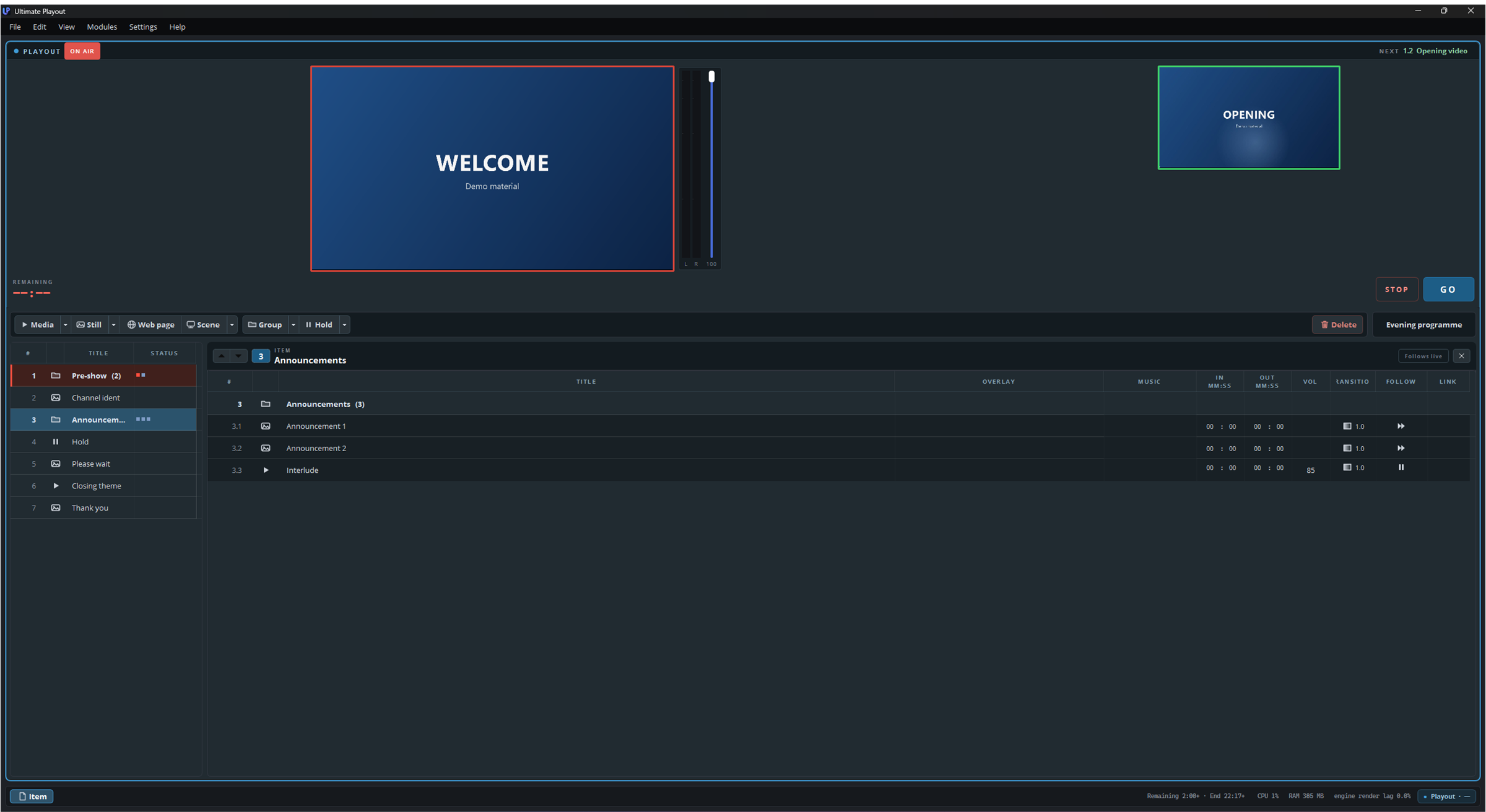The height and width of the screenshot is (812, 1486).
Task: Open the Scene button dropdown arrow
Action: pos(232,324)
